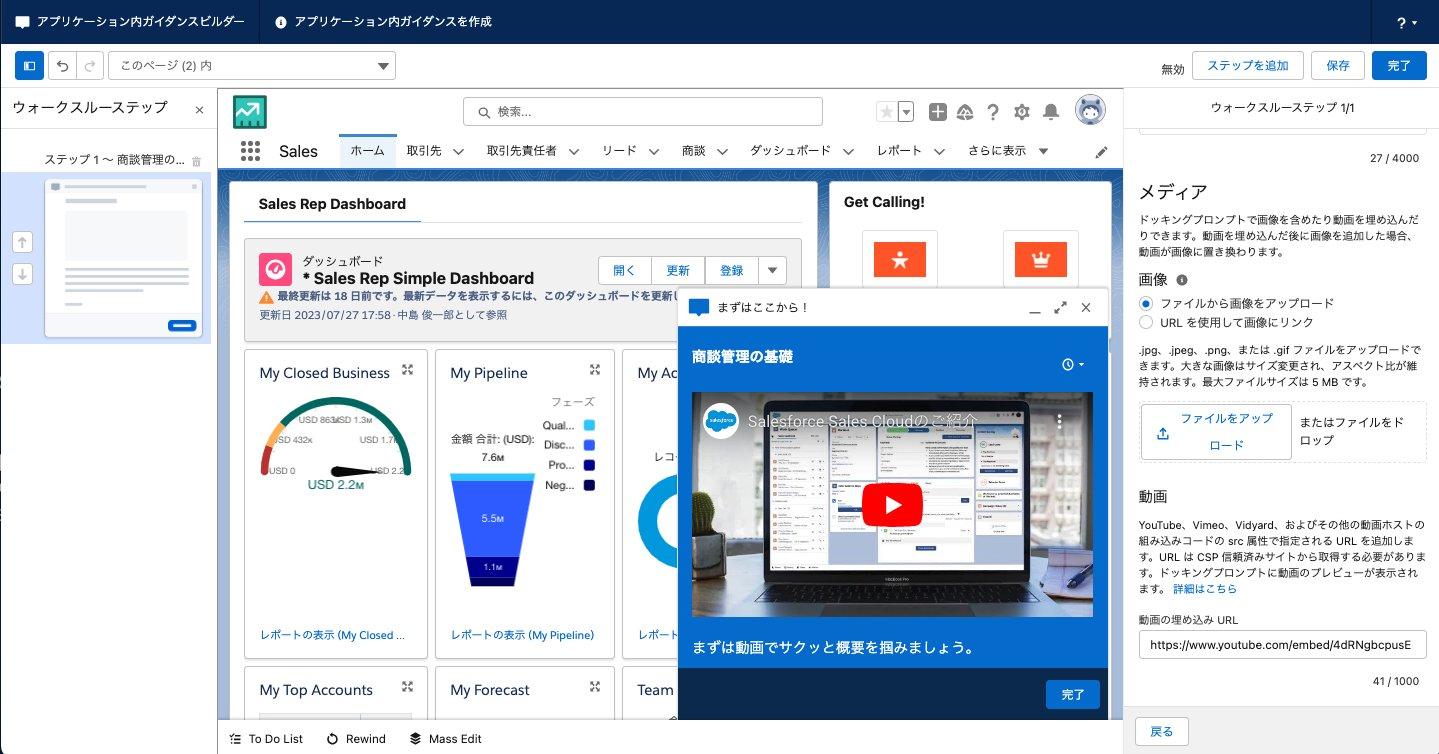Open favorites list dropdown arrow

(x=906, y=112)
